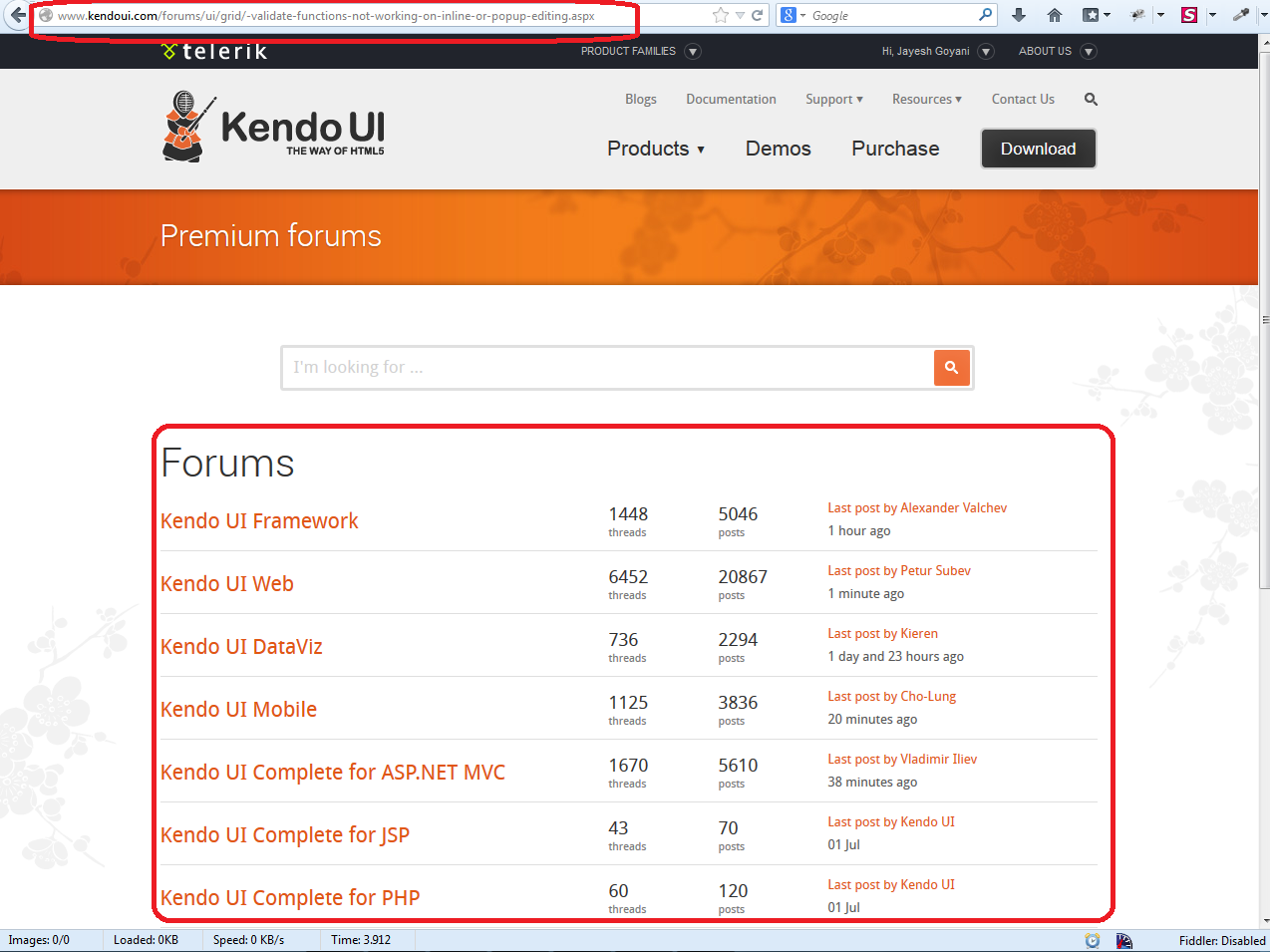Screen dimensions: 1270x952
Task: Click the Kendo UI ninja logo
Action: pos(273,127)
